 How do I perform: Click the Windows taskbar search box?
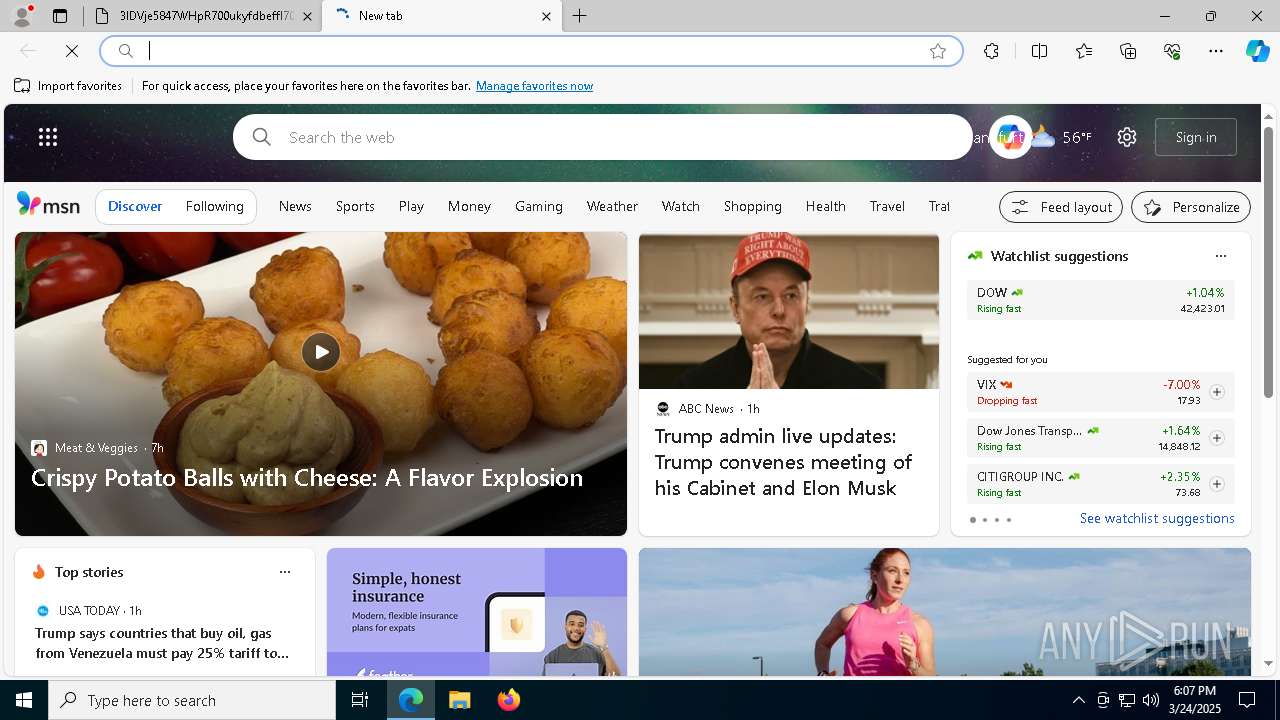click(x=192, y=700)
